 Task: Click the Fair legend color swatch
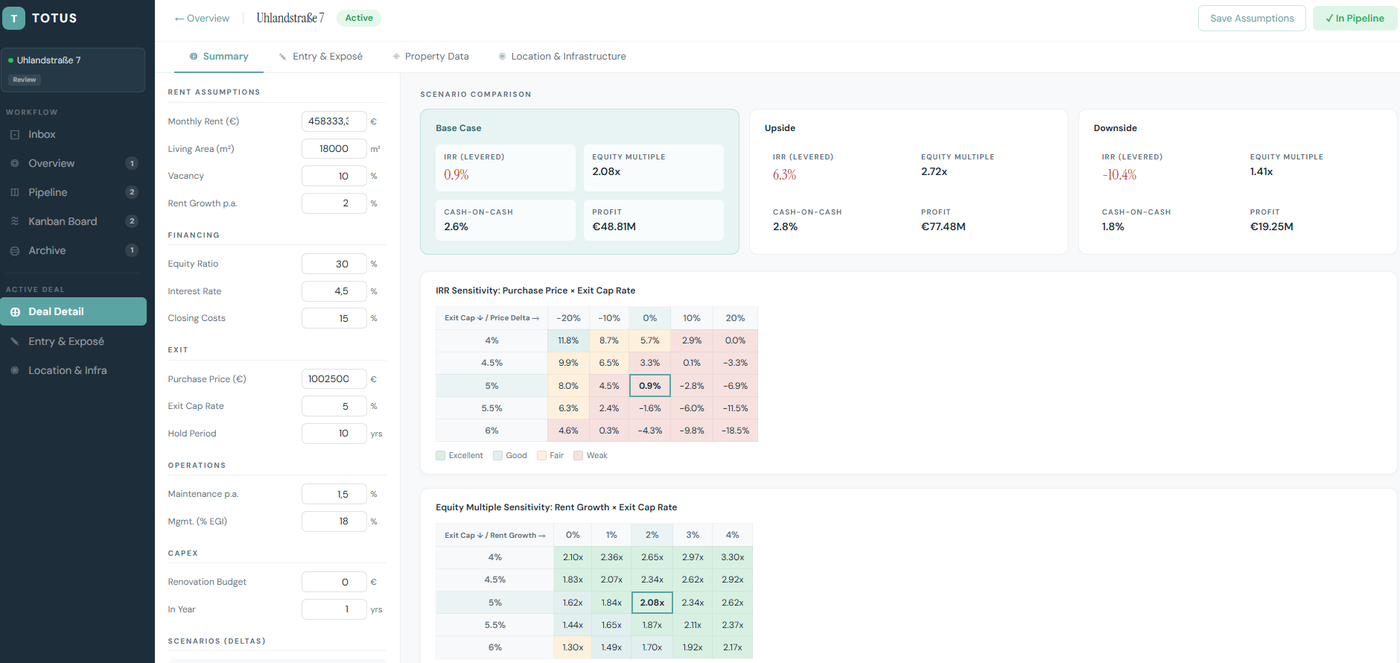tap(541, 455)
